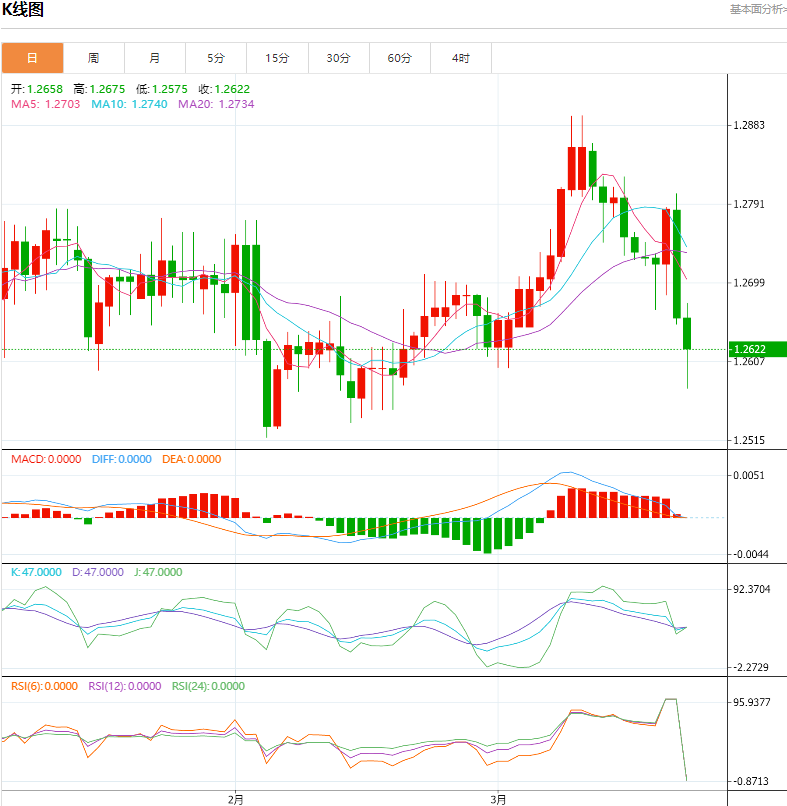Click the 2月 marker on the time axis
Screen dimensions: 787x806
coord(235,799)
